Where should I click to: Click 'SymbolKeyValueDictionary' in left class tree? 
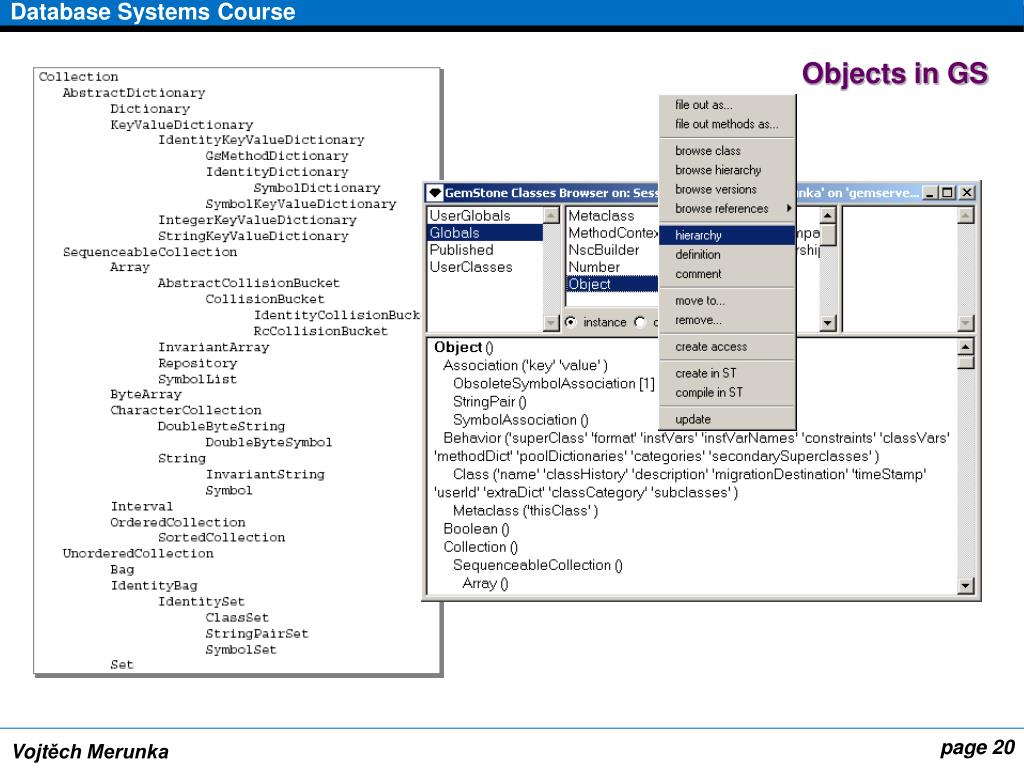(x=301, y=204)
